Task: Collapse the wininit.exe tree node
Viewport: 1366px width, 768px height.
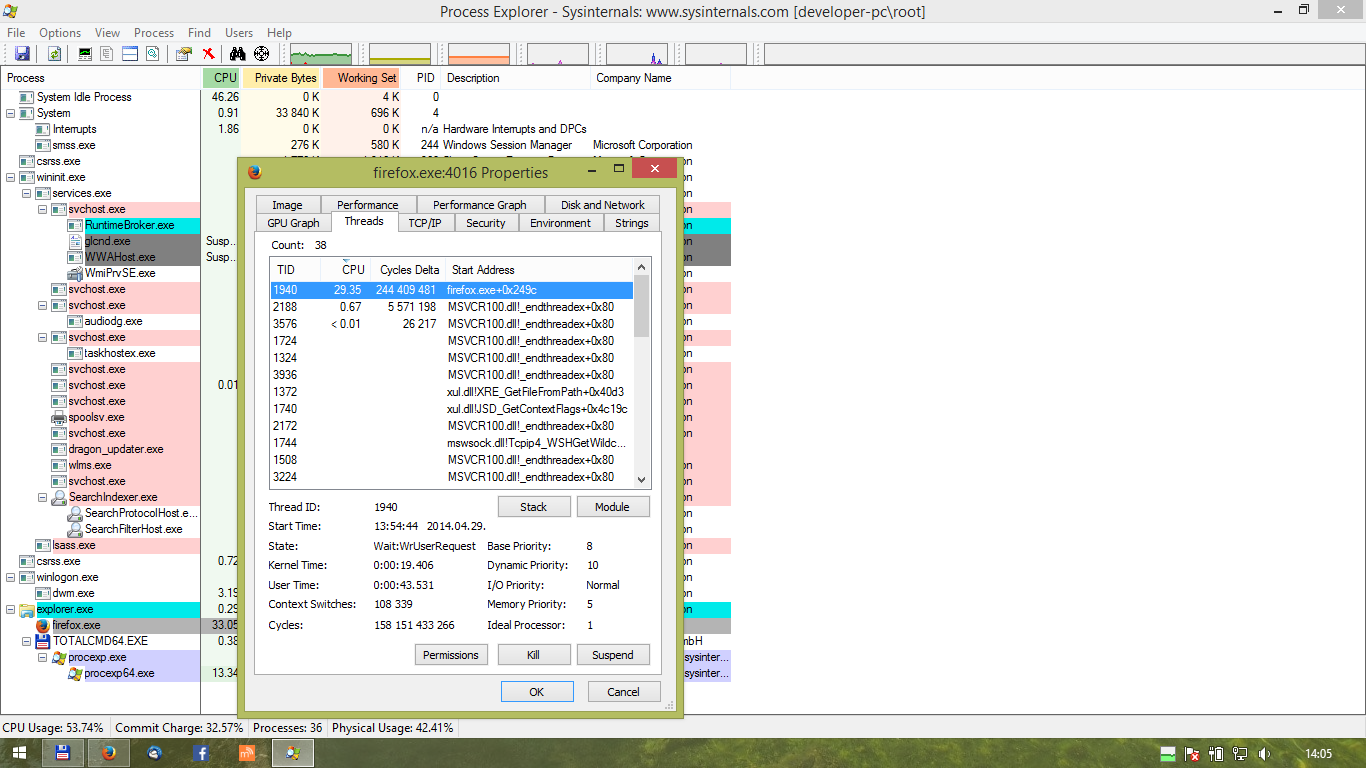Action: [11, 177]
